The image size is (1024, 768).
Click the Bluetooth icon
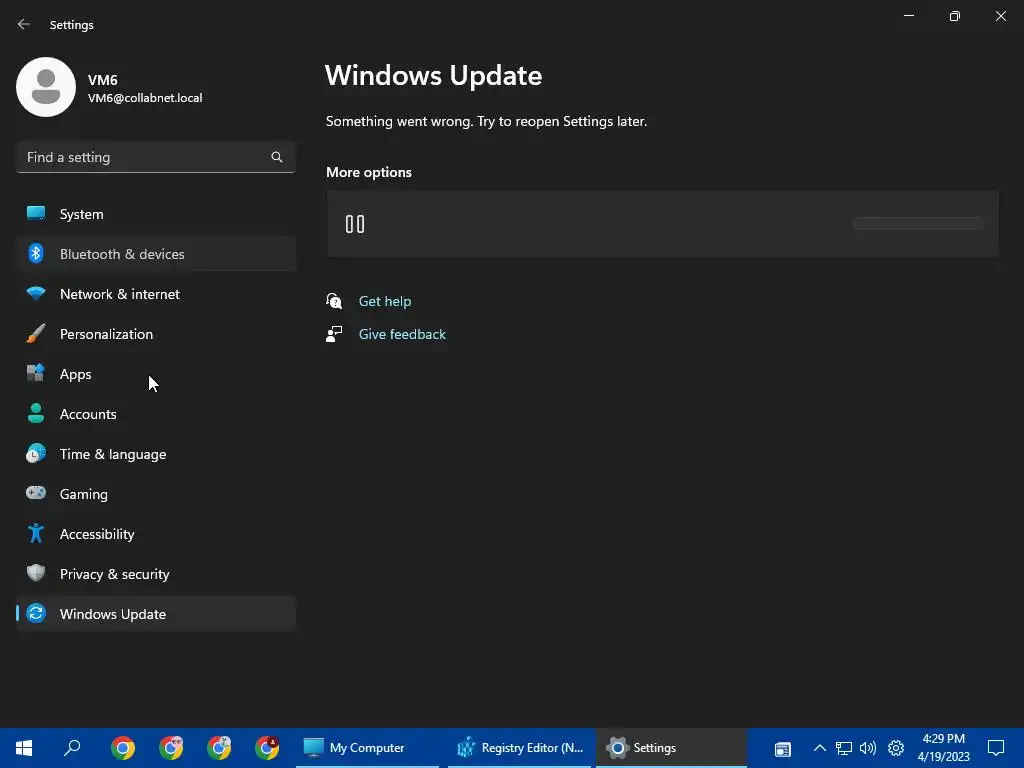pos(36,253)
